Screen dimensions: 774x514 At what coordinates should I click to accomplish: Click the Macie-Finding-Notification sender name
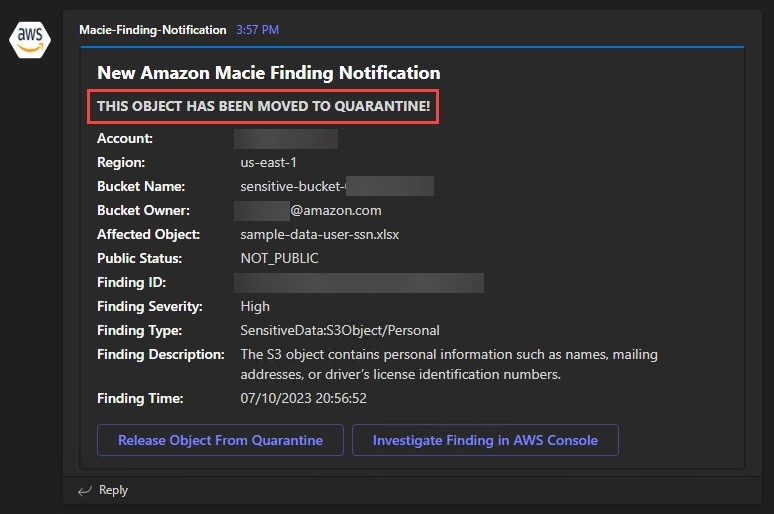click(x=153, y=30)
